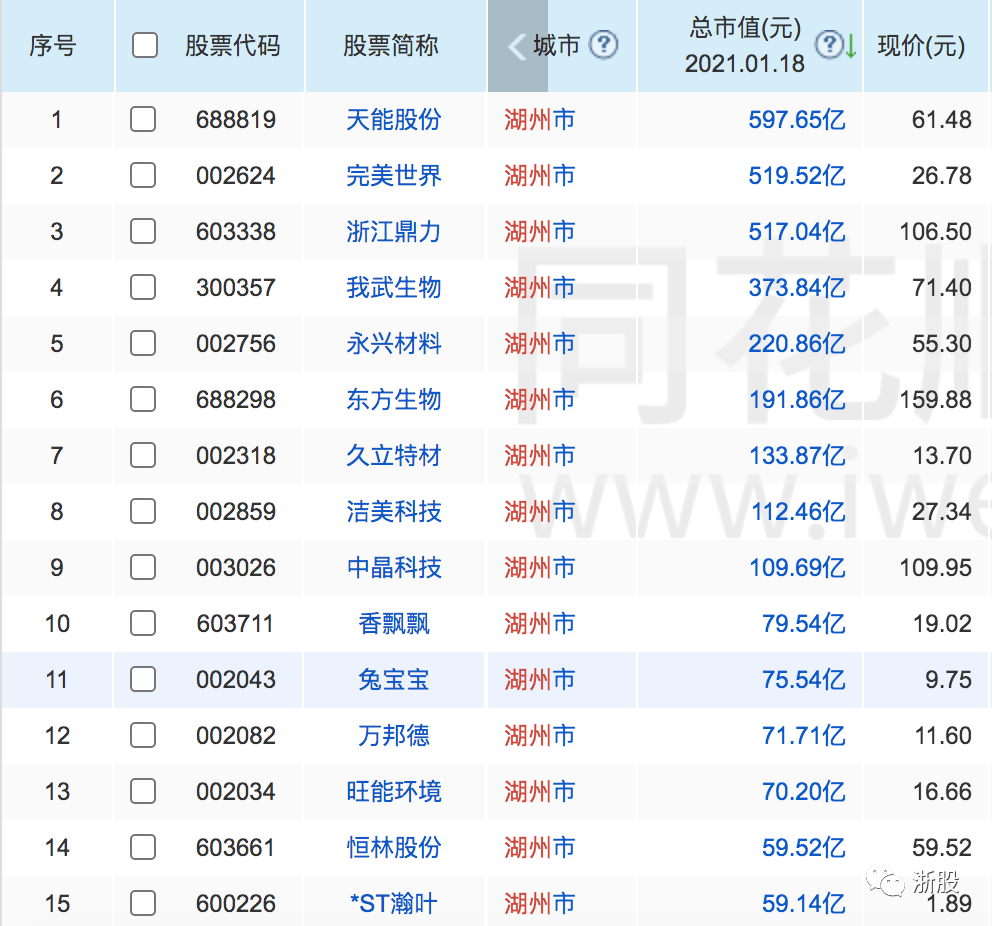
Task: Open the 洁美科技 stock link
Action: tap(394, 512)
